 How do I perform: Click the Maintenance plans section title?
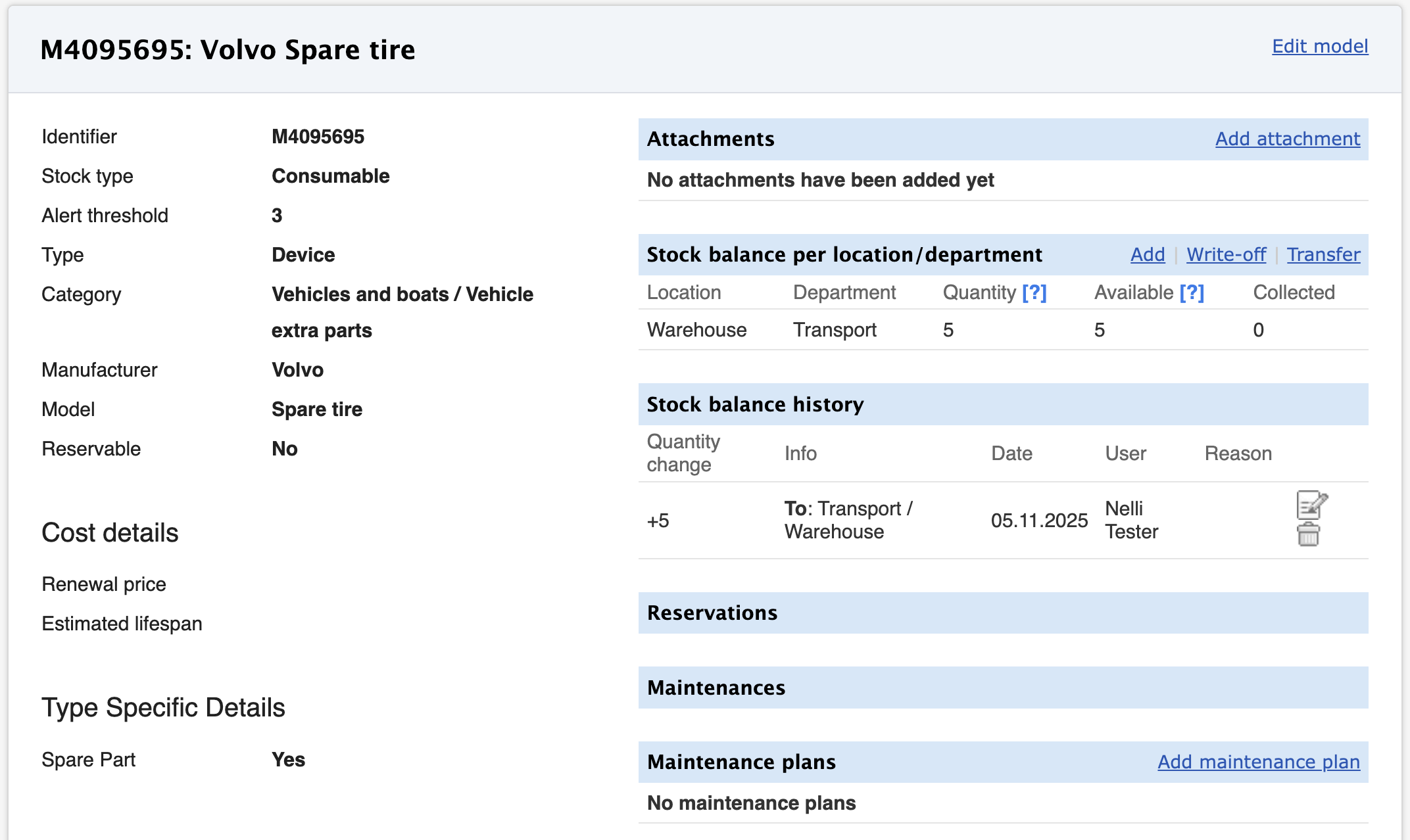click(x=741, y=762)
